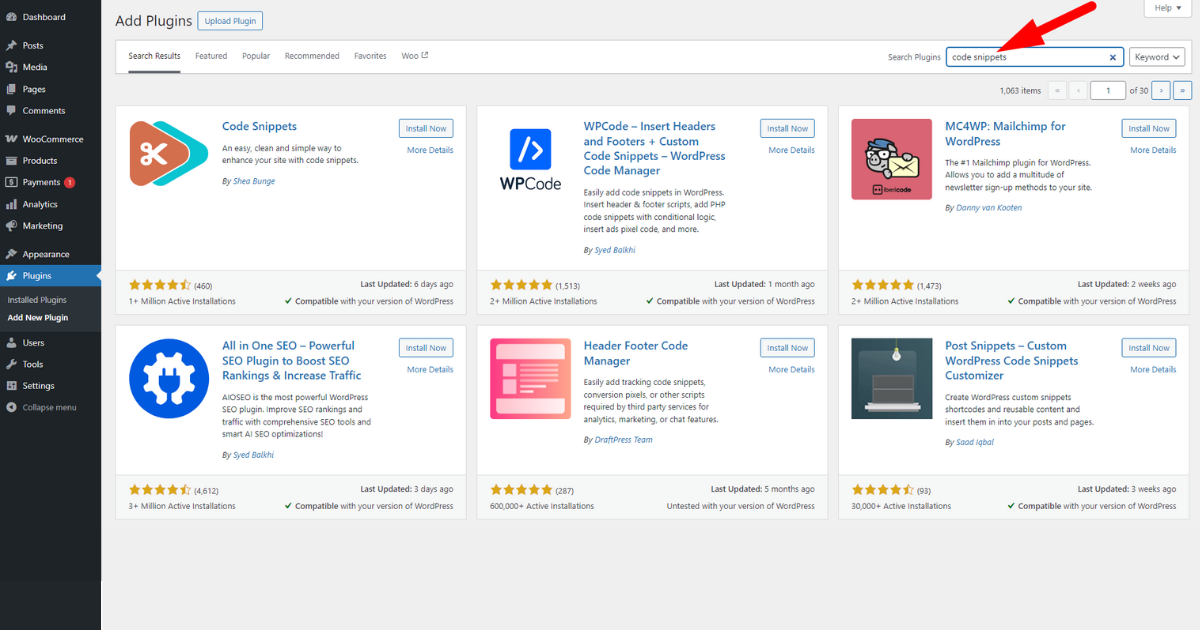Click the Analytics bar chart icon
The image size is (1200, 630).
pyautogui.click(x=11, y=204)
